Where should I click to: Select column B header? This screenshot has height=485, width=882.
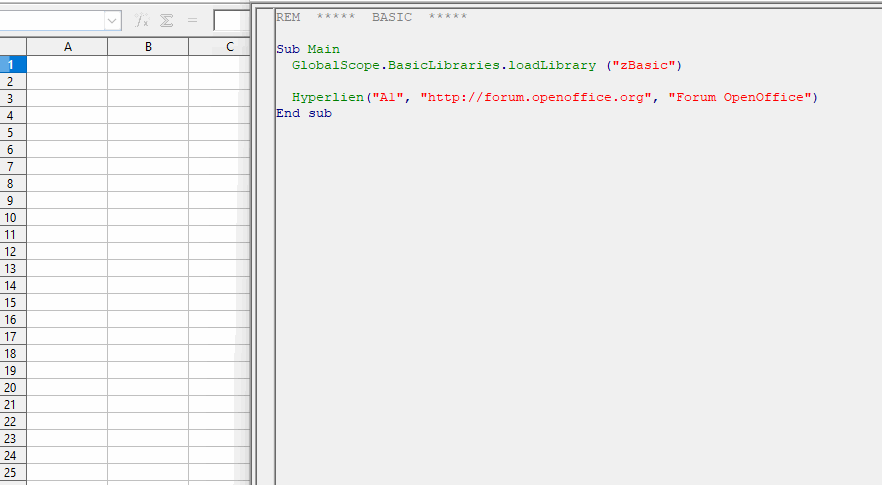click(x=148, y=47)
